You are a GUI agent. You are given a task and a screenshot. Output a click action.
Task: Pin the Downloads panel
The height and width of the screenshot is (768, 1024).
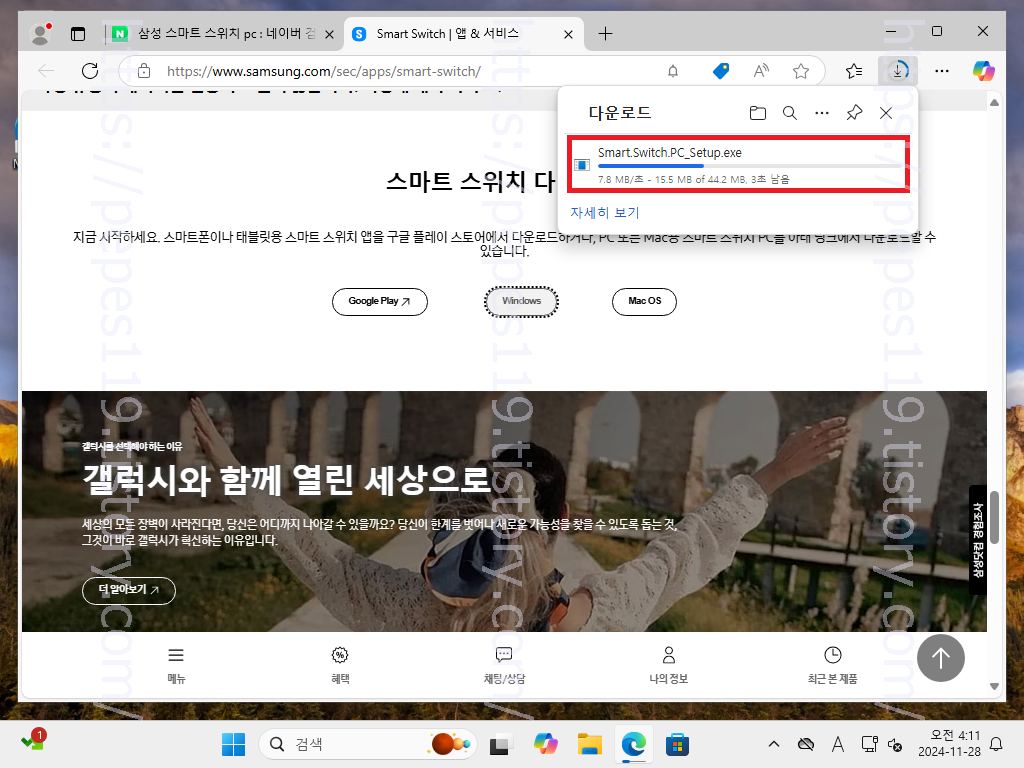854,113
